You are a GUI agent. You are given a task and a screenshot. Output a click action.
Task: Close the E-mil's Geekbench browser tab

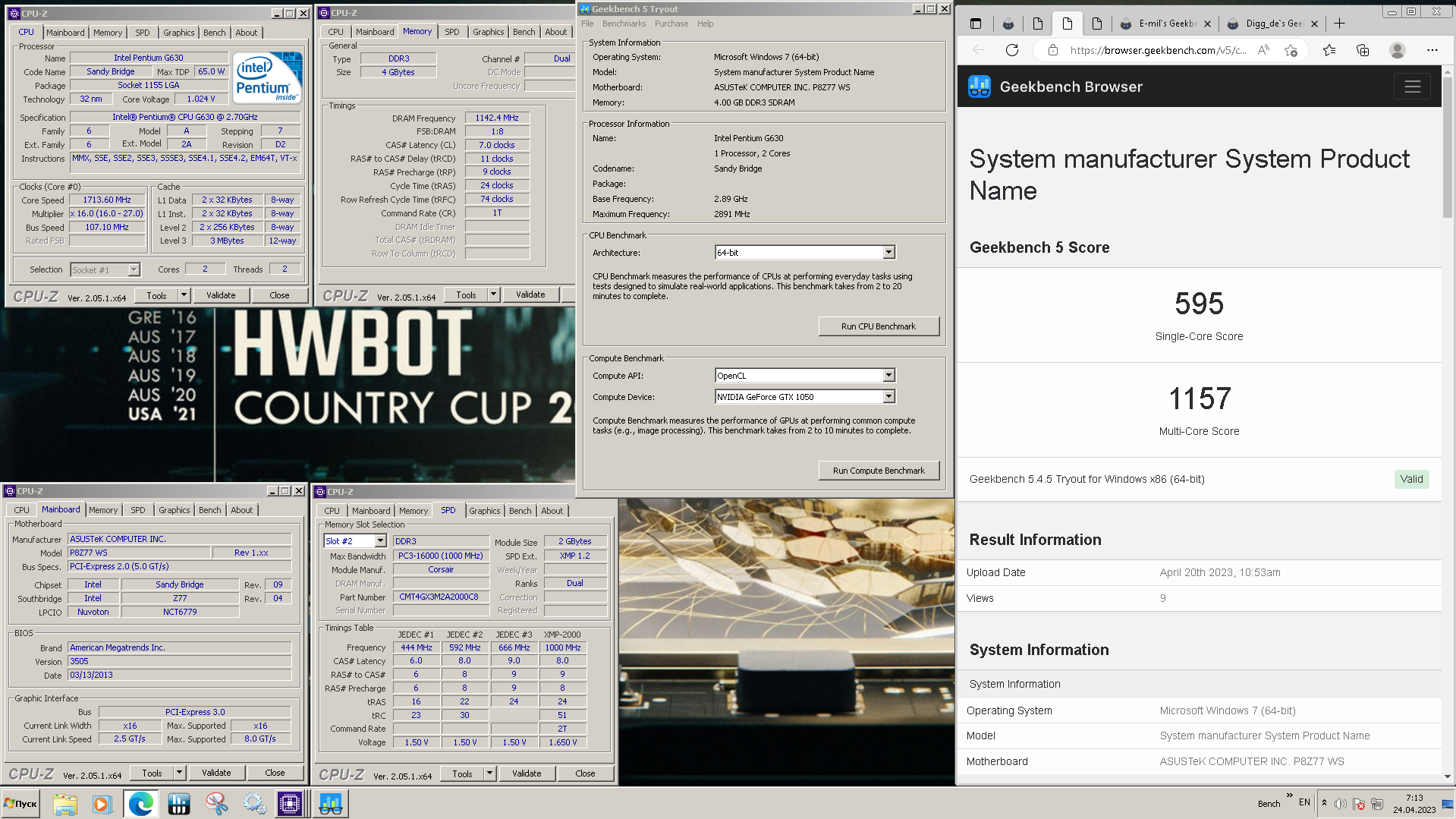tap(1207, 24)
